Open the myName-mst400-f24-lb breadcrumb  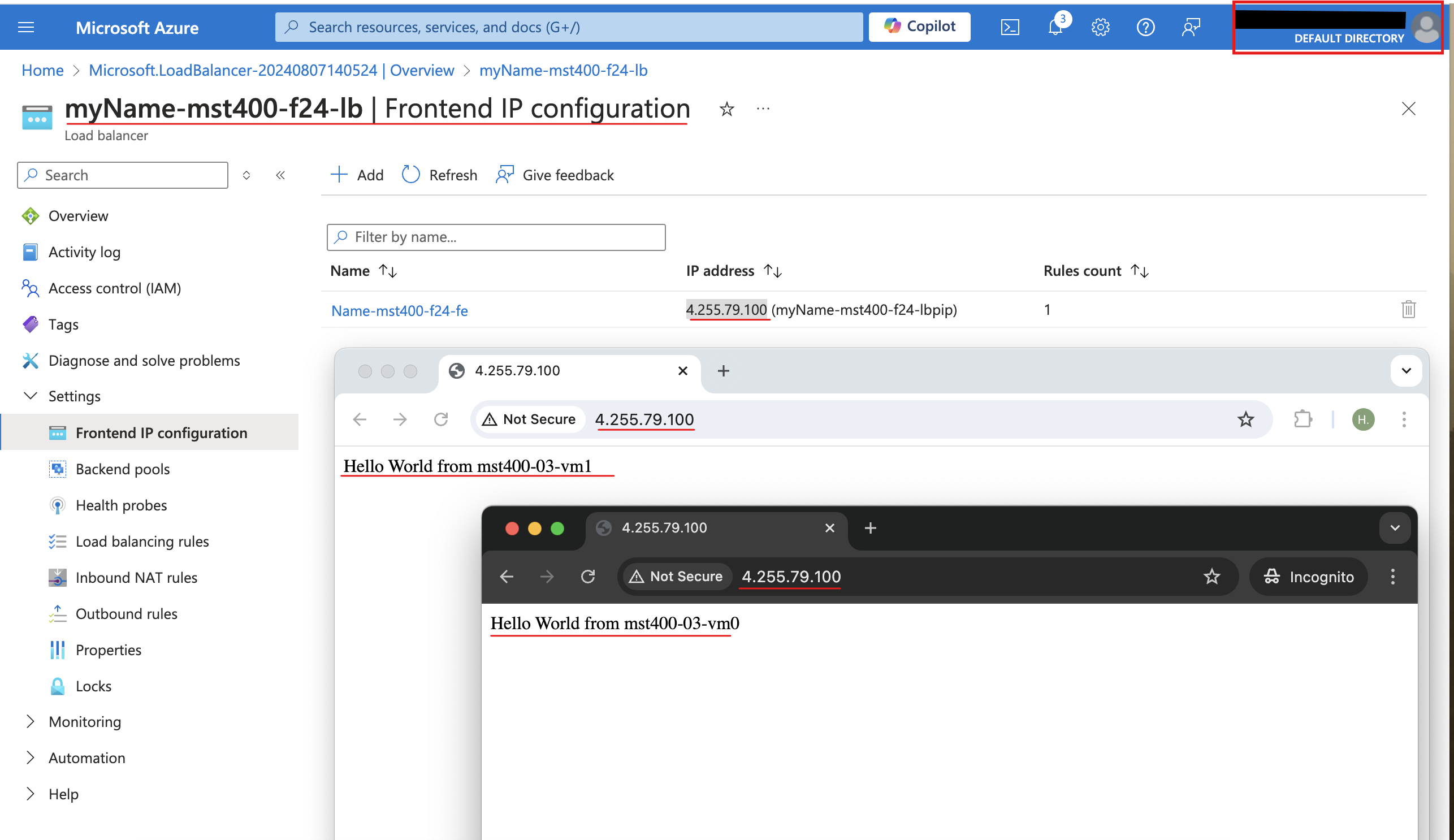(563, 71)
